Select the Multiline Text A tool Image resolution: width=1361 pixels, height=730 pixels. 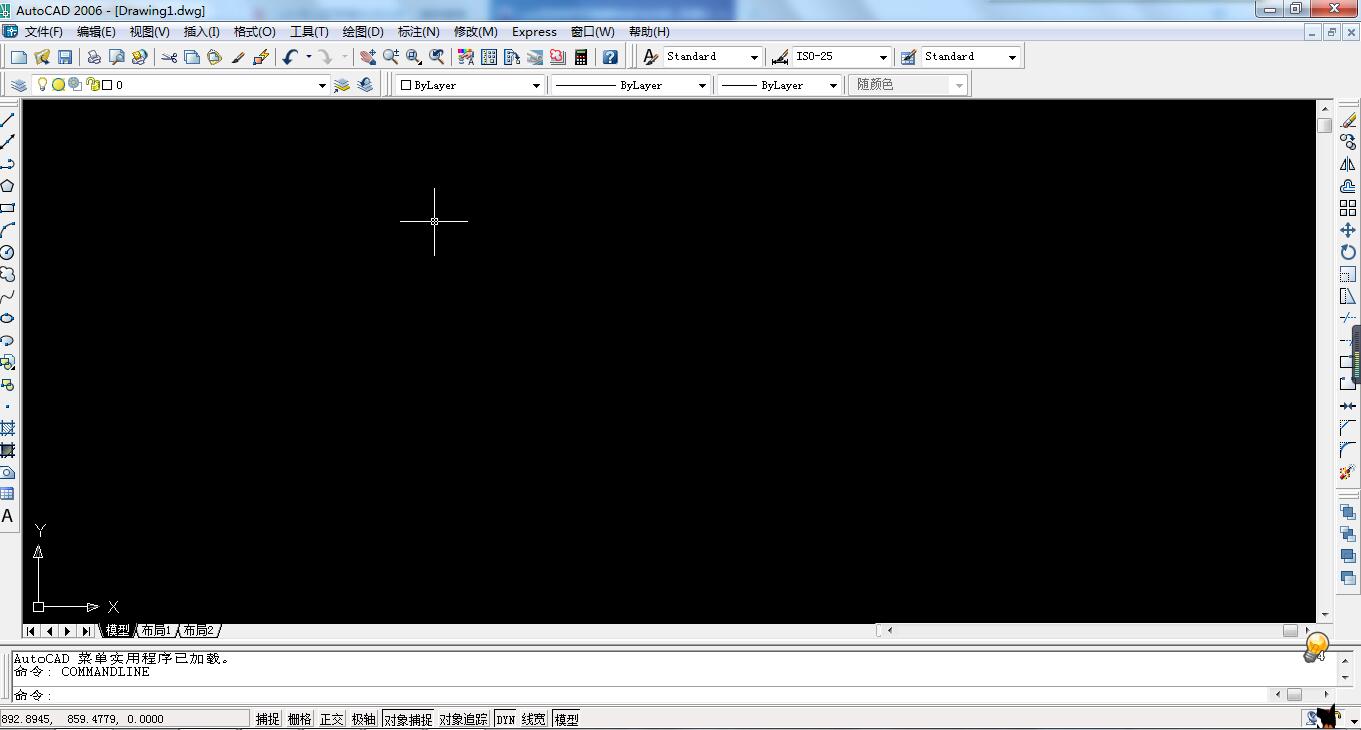[x=7, y=516]
